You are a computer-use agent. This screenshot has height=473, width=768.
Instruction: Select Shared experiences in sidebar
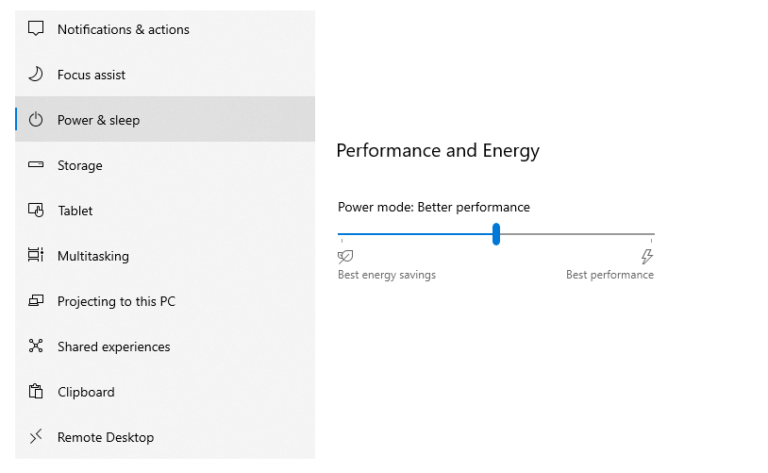click(x=165, y=346)
